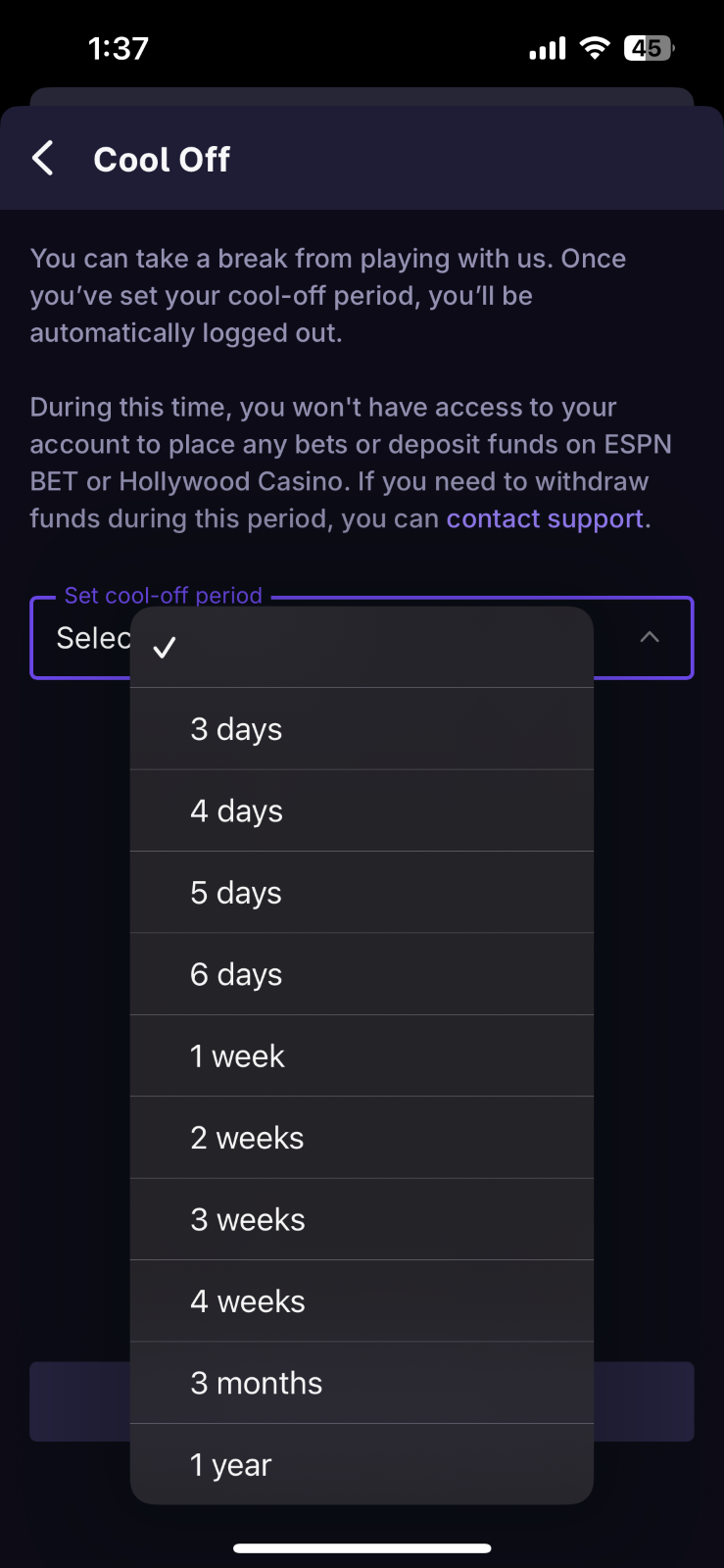Collapse the cool-off period dropdown chevron
Screen dimensions: 724x1568
tap(649, 637)
